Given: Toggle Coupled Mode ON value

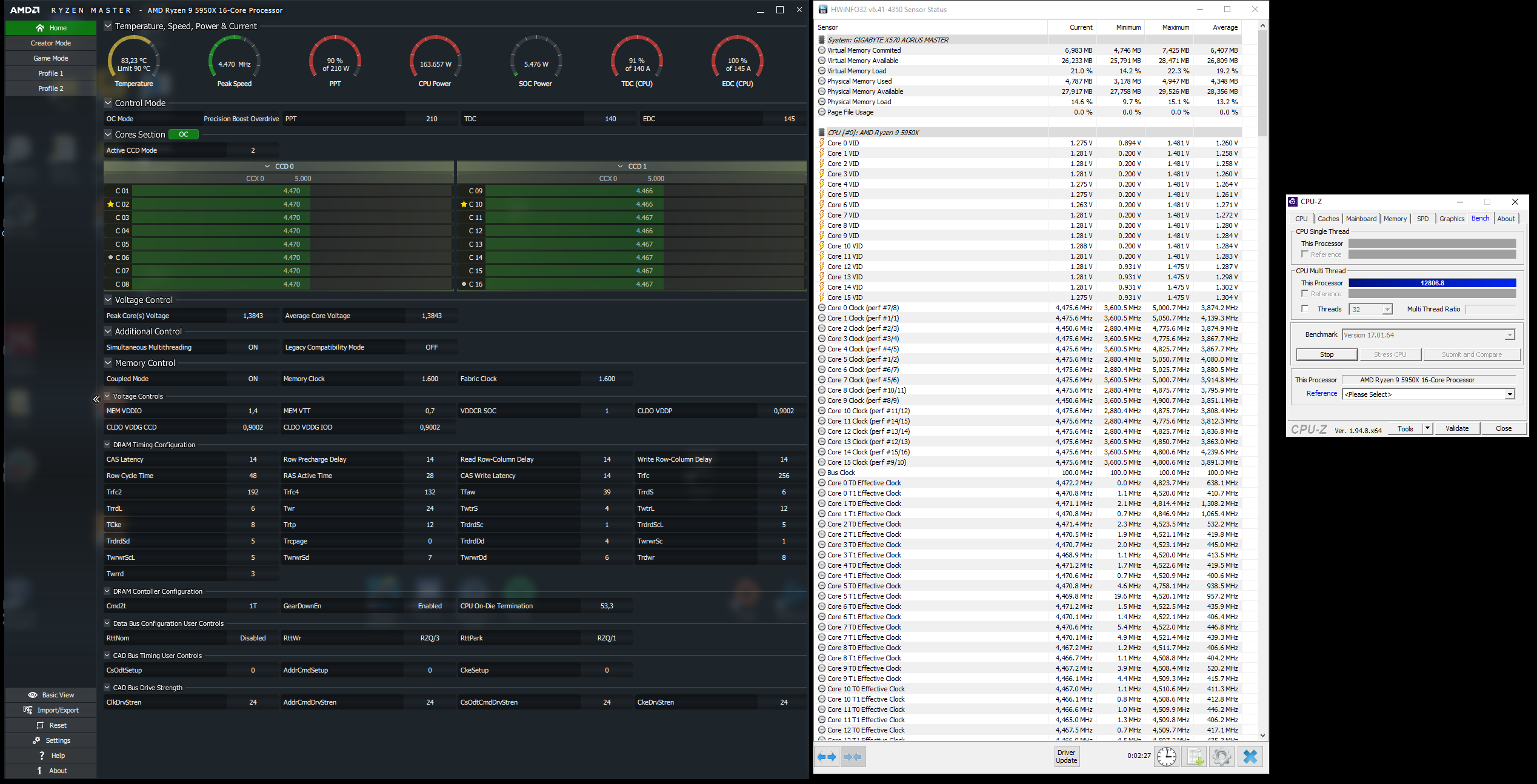Looking at the screenshot, I should 253,379.
